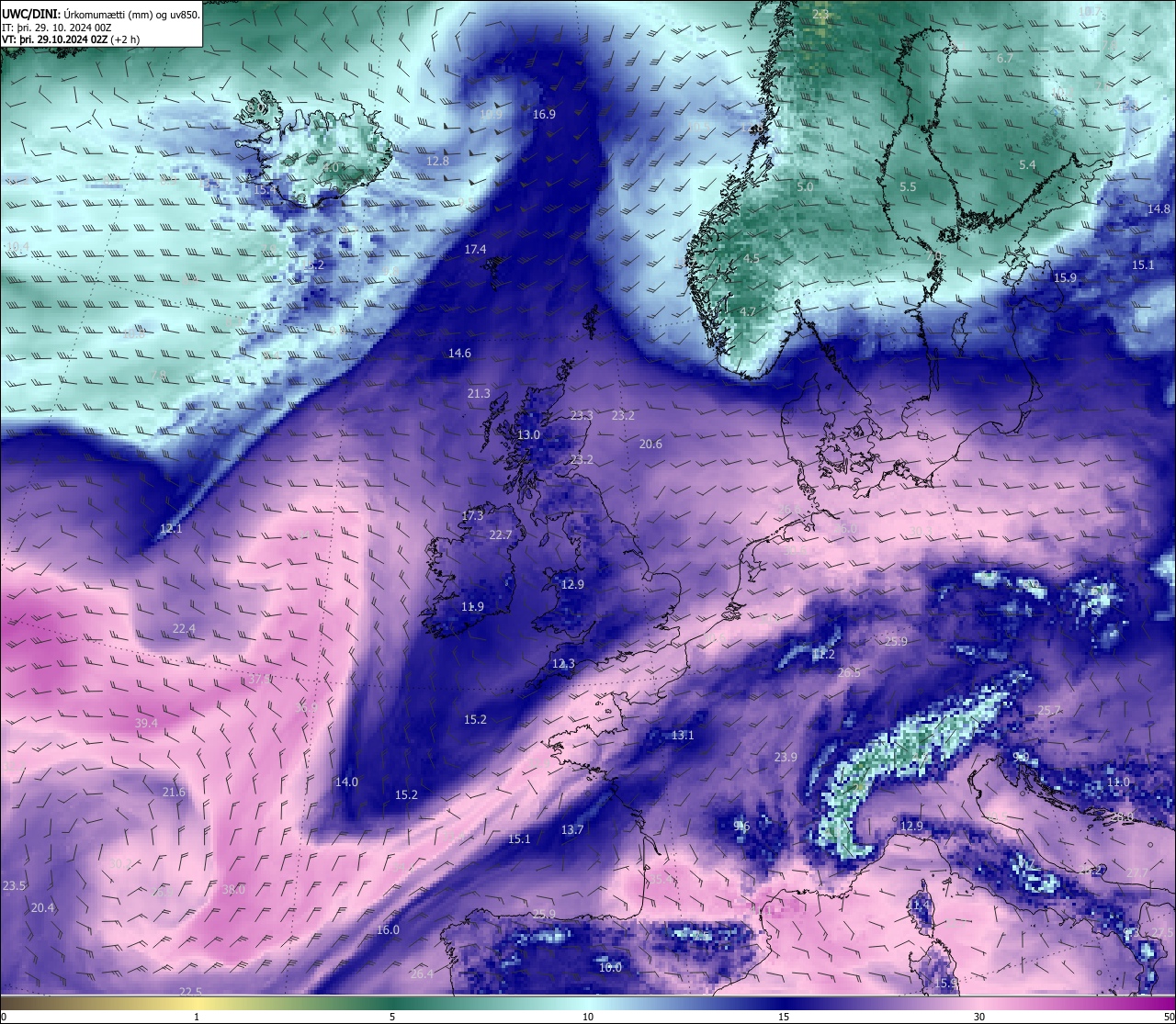Image resolution: width=1176 pixels, height=1024 pixels.
Task: Click the 9.6 value over southern France
Action: (741, 826)
